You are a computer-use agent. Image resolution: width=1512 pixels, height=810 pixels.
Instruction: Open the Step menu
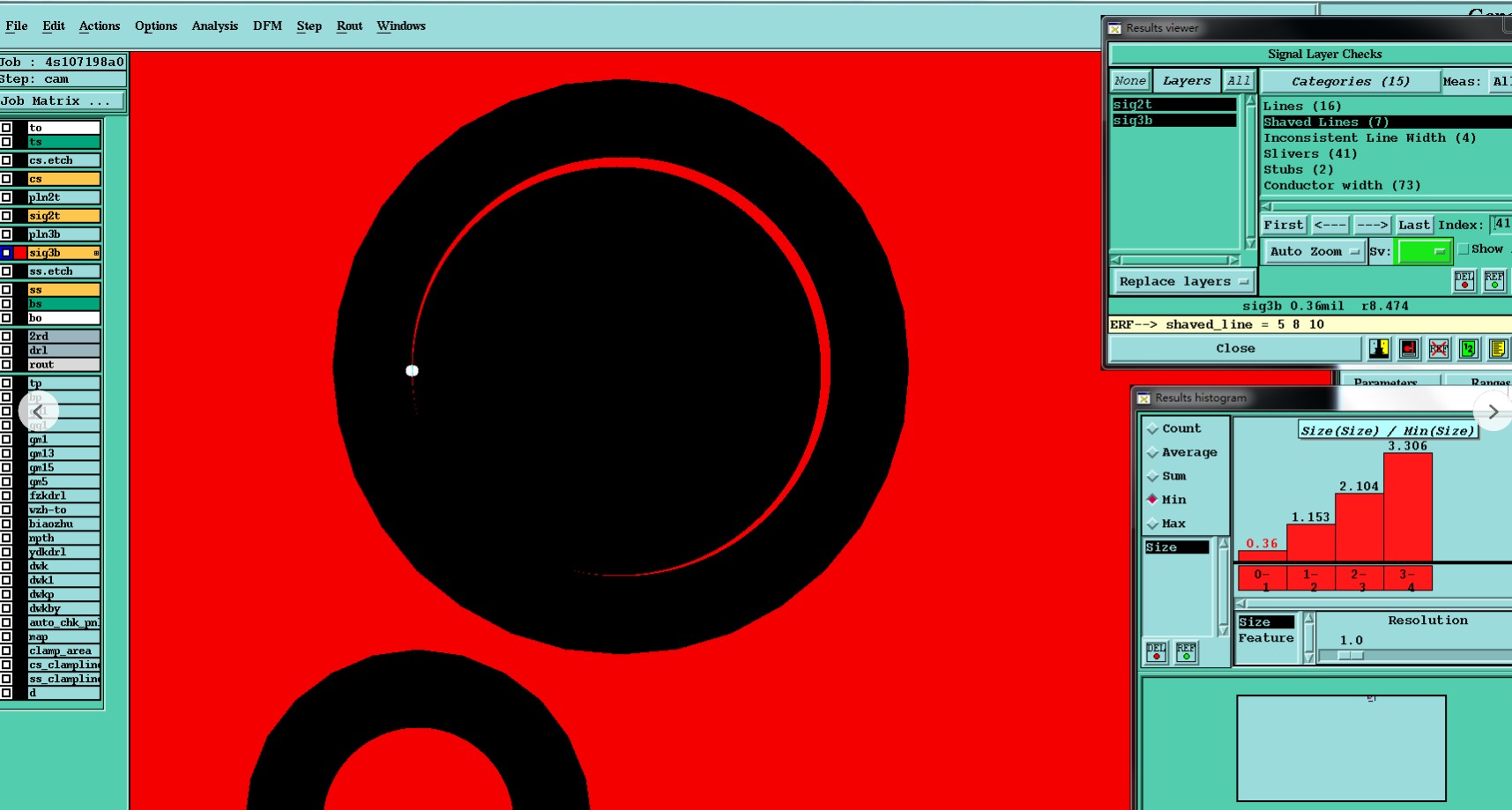click(309, 26)
